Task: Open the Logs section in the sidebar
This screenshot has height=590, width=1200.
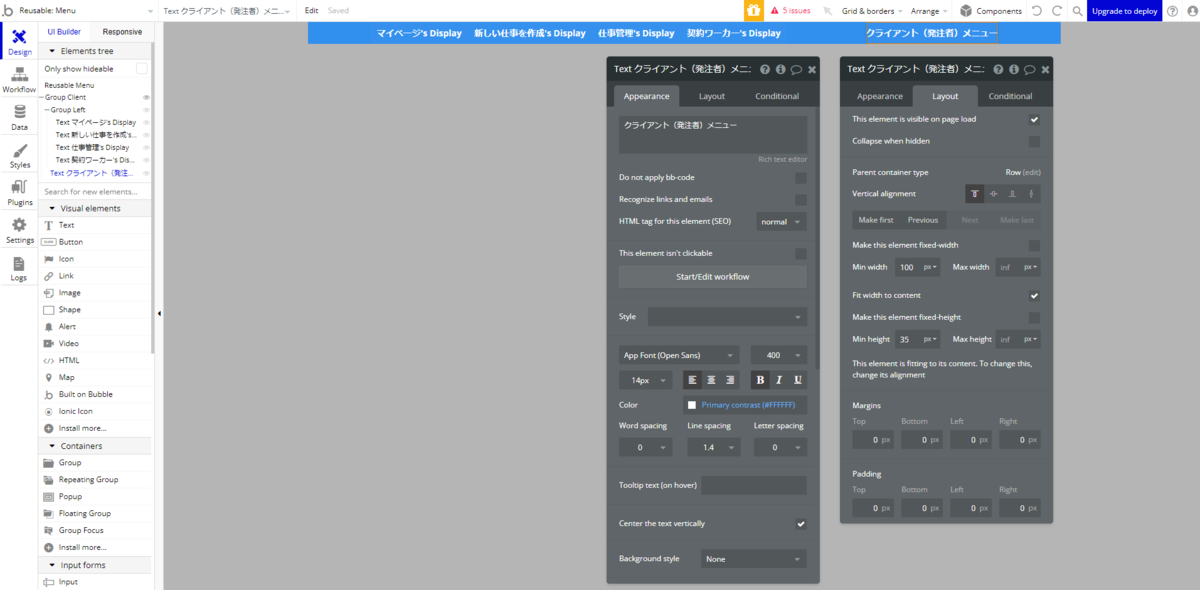Action: click(19, 269)
